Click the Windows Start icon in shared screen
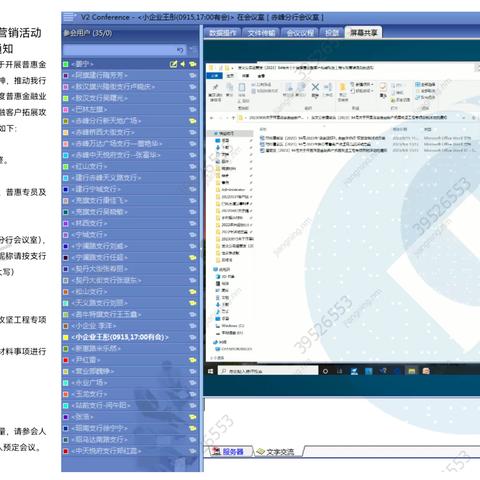The width and height of the screenshot is (480, 480). (x=211, y=371)
